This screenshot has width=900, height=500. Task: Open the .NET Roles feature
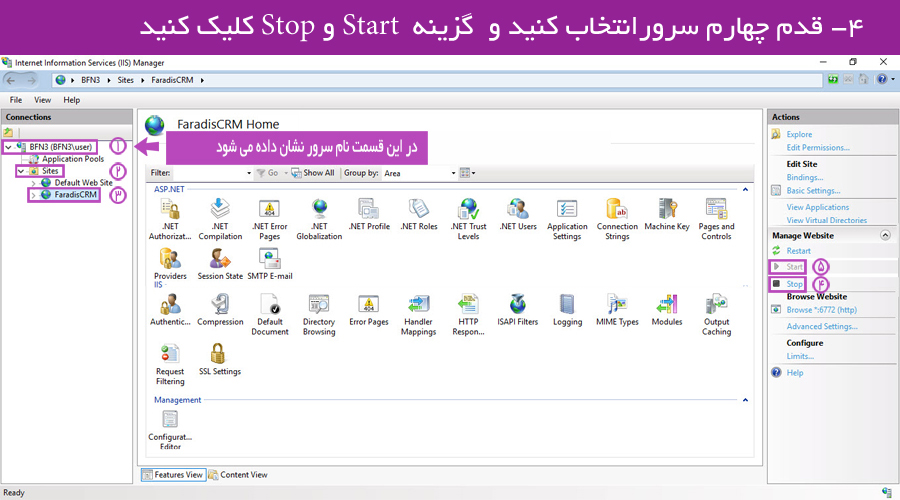tap(419, 215)
